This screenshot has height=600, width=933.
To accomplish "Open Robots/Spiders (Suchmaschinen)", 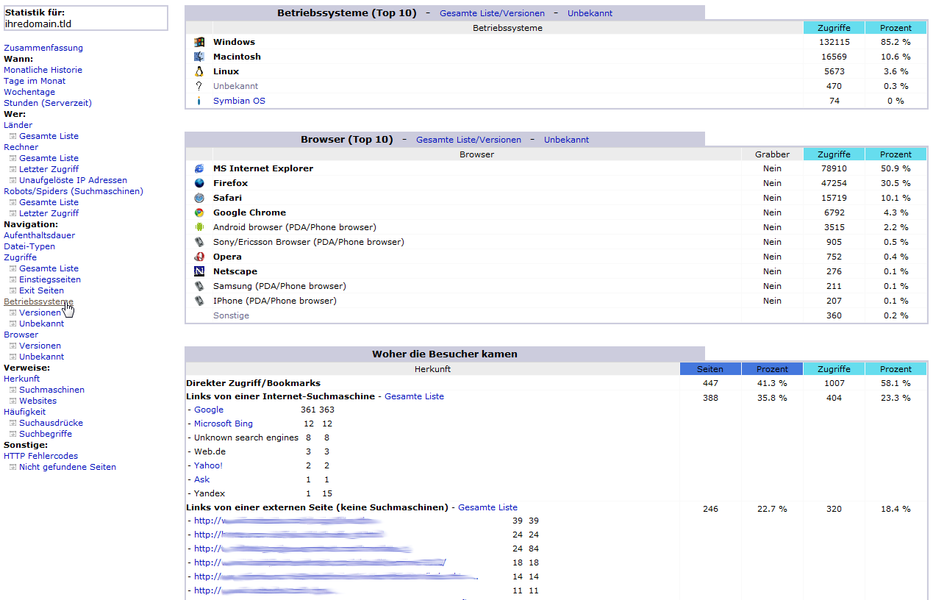I will click(73, 191).
